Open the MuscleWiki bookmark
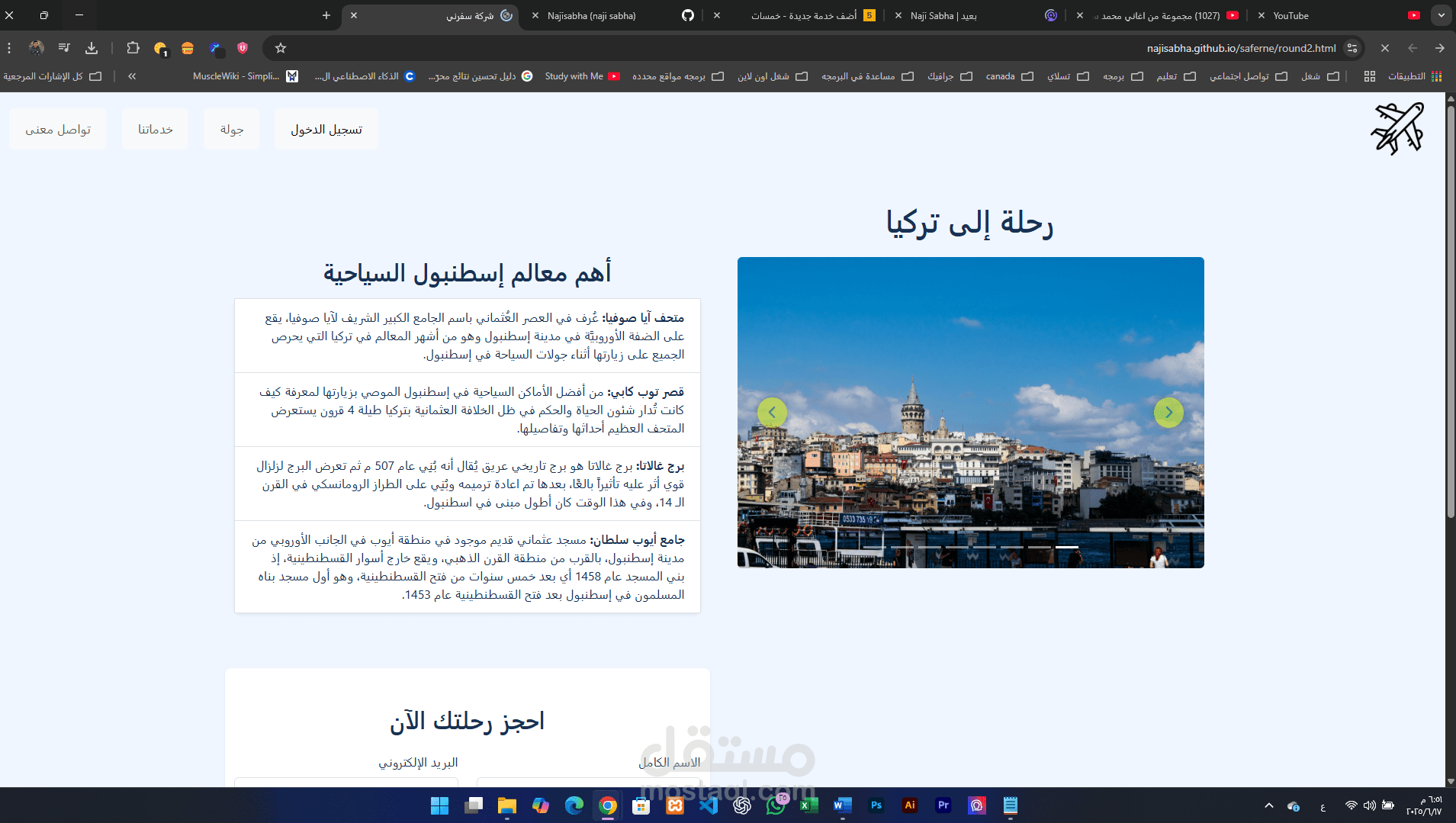The width and height of the screenshot is (1456, 823). pyautogui.click(x=245, y=76)
